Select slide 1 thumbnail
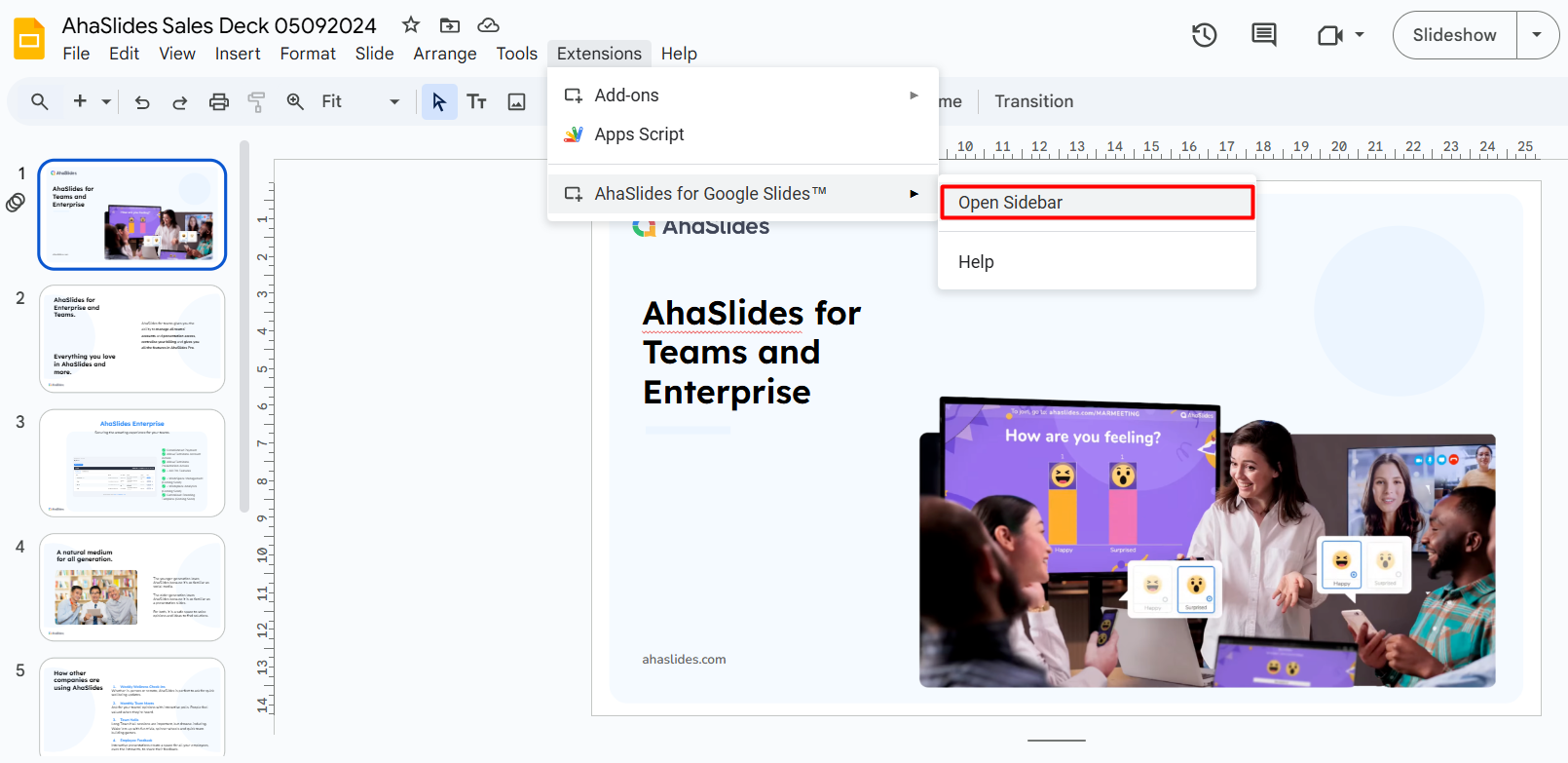 (x=132, y=214)
